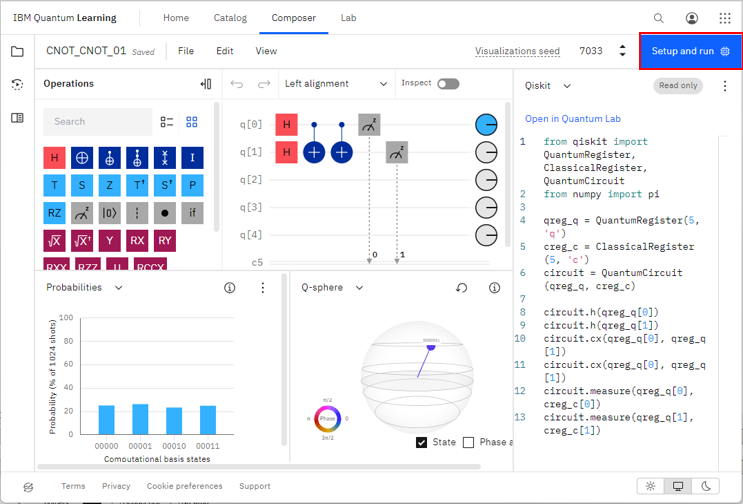The width and height of the screenshot is (743, 504).
Task: Adjust visualizations seed stepper arrows
Action: tap(623, 51)
